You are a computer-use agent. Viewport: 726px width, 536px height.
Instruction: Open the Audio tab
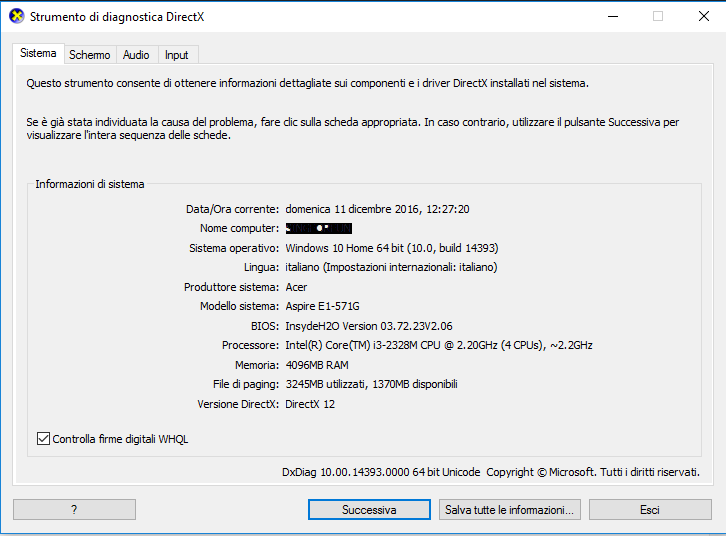(136, 55)
